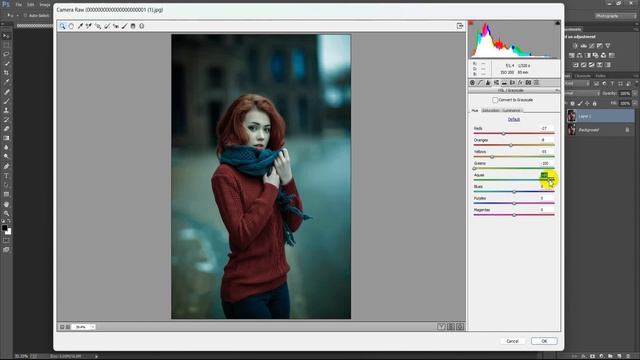Open the HSL / Grayscale panel icon
The image size is (640, 360).
[496, 83]
